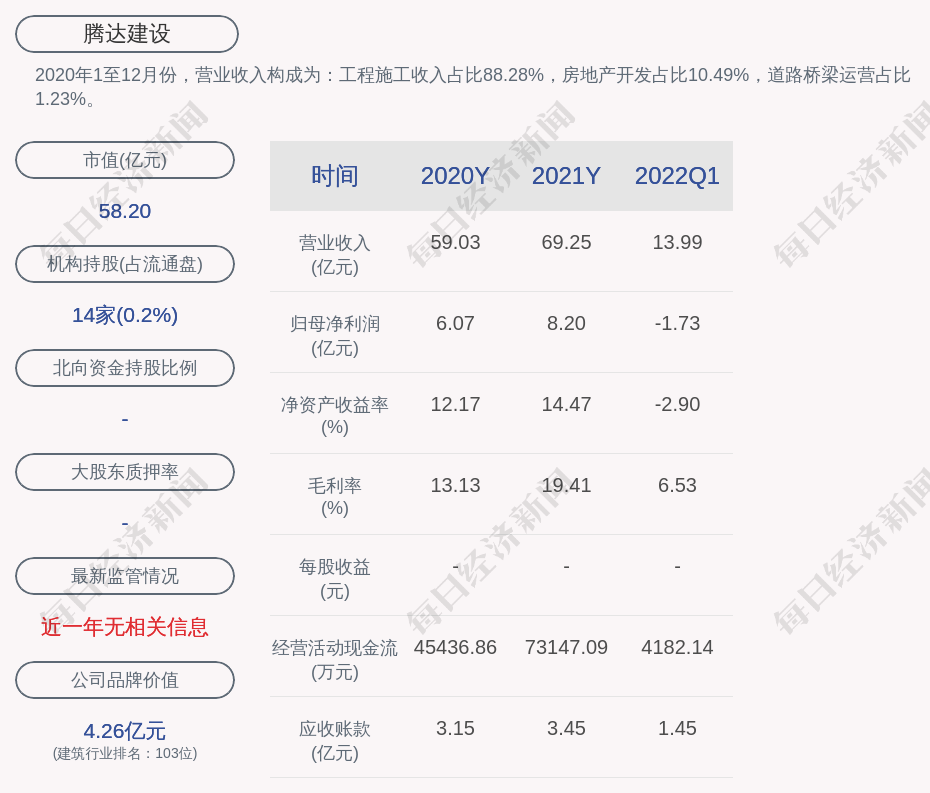Image resolution: width=930 pixels, height=793 pixels.
Task: Select the 每股收益 dash in 2021Y column
Action: coord(566,567)
